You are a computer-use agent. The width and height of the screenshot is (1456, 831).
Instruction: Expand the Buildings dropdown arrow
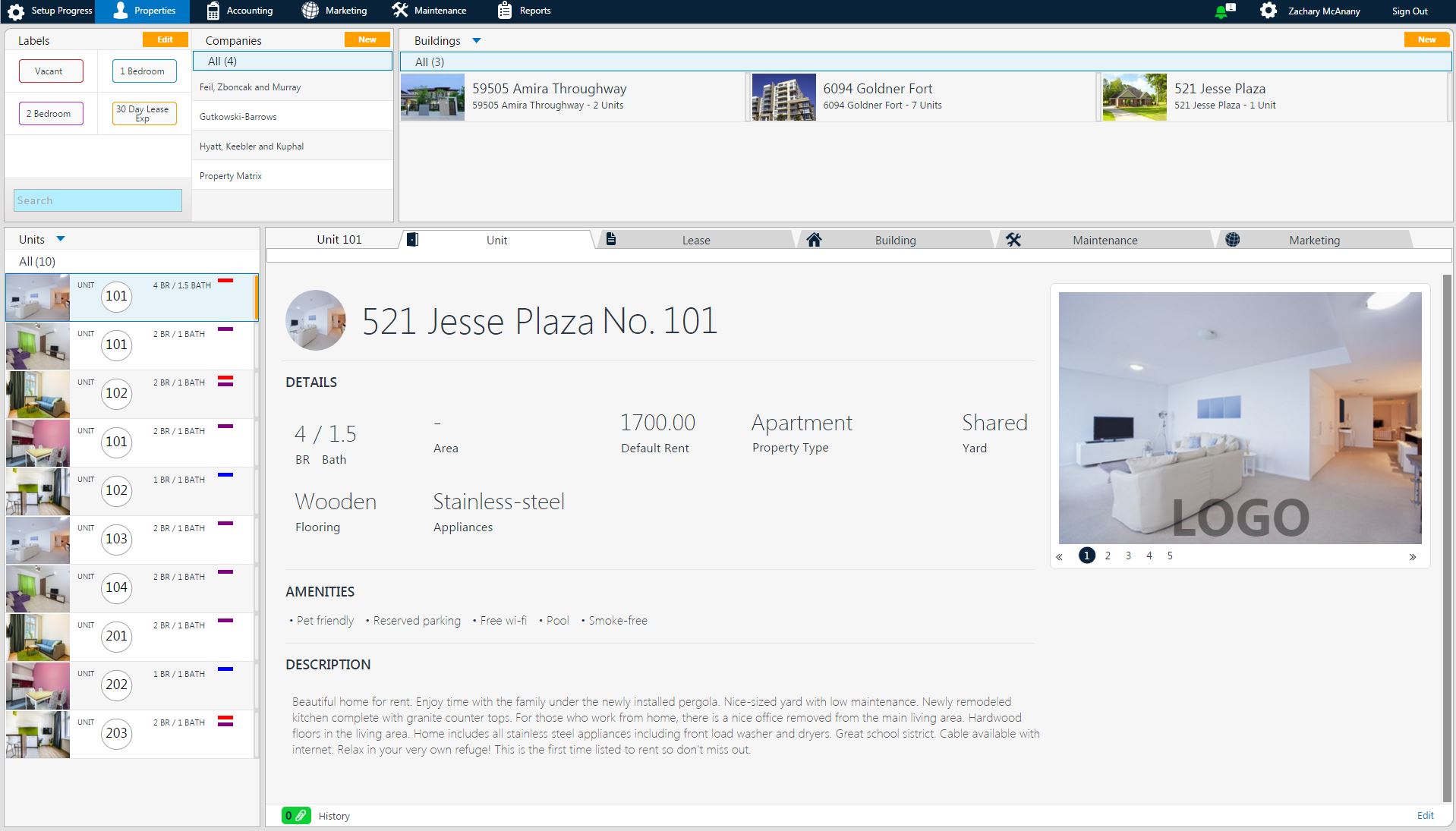point(477,41)
